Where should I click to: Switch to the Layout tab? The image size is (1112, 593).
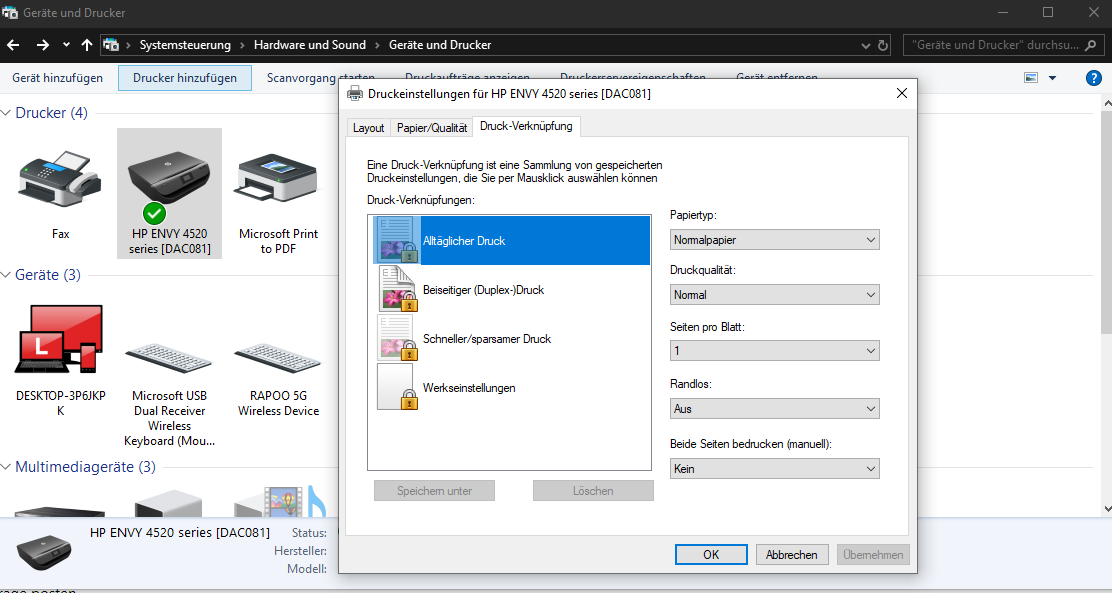pos(368,128)
